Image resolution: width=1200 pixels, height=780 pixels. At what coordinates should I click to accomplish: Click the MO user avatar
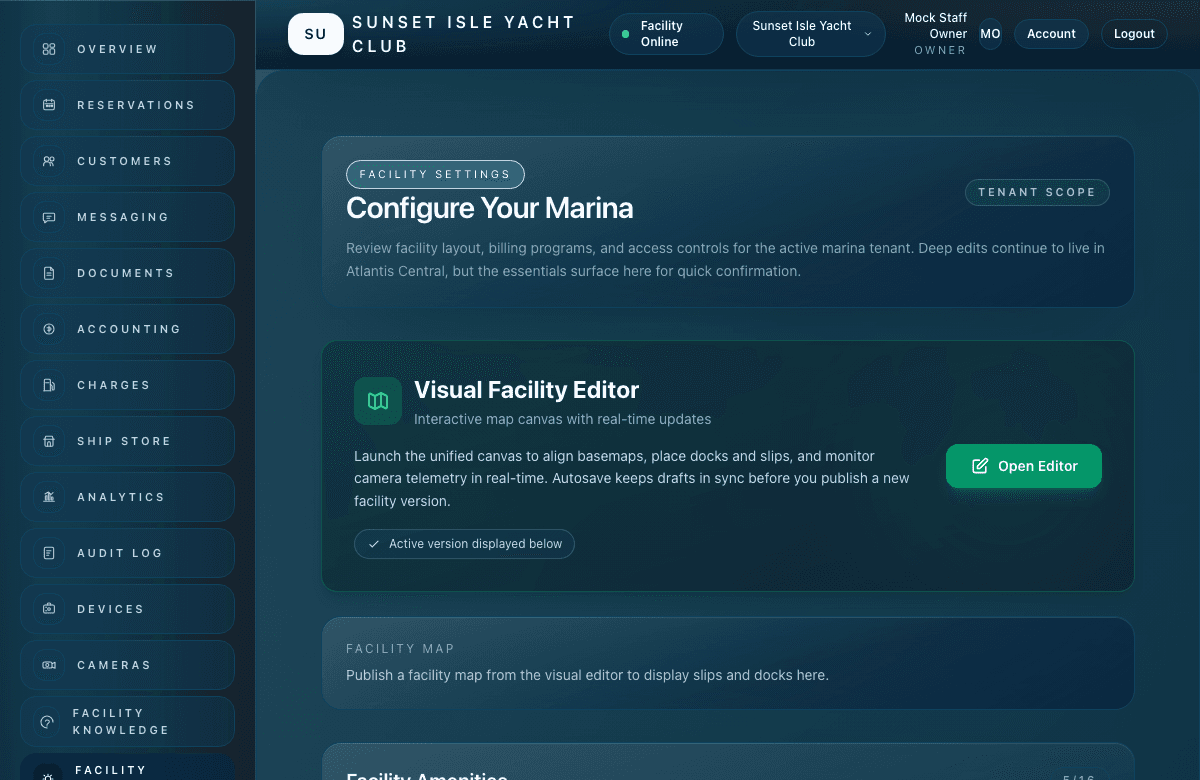coord(990,34)
